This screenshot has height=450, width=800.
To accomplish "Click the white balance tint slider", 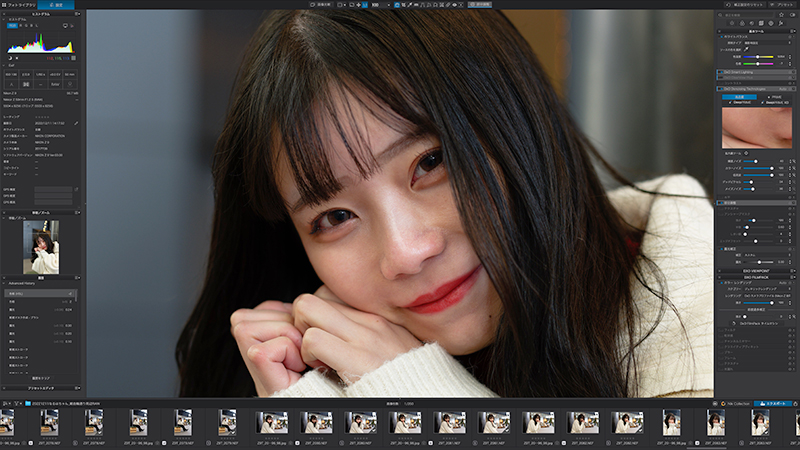I will 758,64.
